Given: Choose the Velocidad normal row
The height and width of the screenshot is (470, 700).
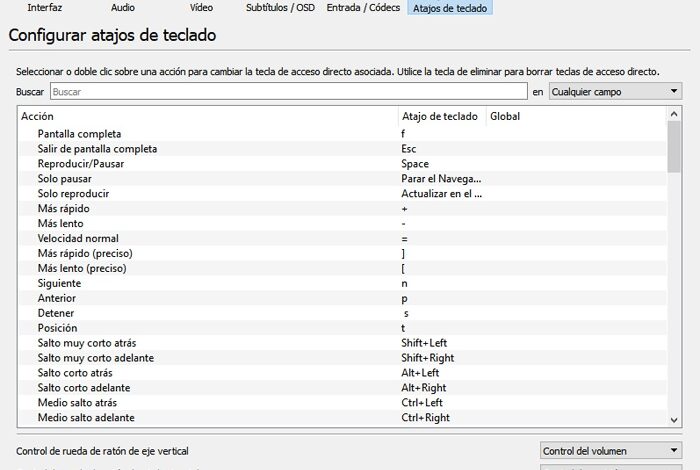Looking at the screenshot, I should (x=78, y=238).
